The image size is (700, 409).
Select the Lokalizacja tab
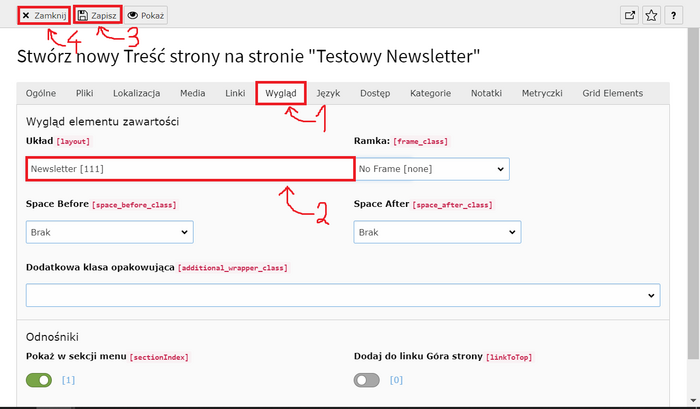pos(136,93)
